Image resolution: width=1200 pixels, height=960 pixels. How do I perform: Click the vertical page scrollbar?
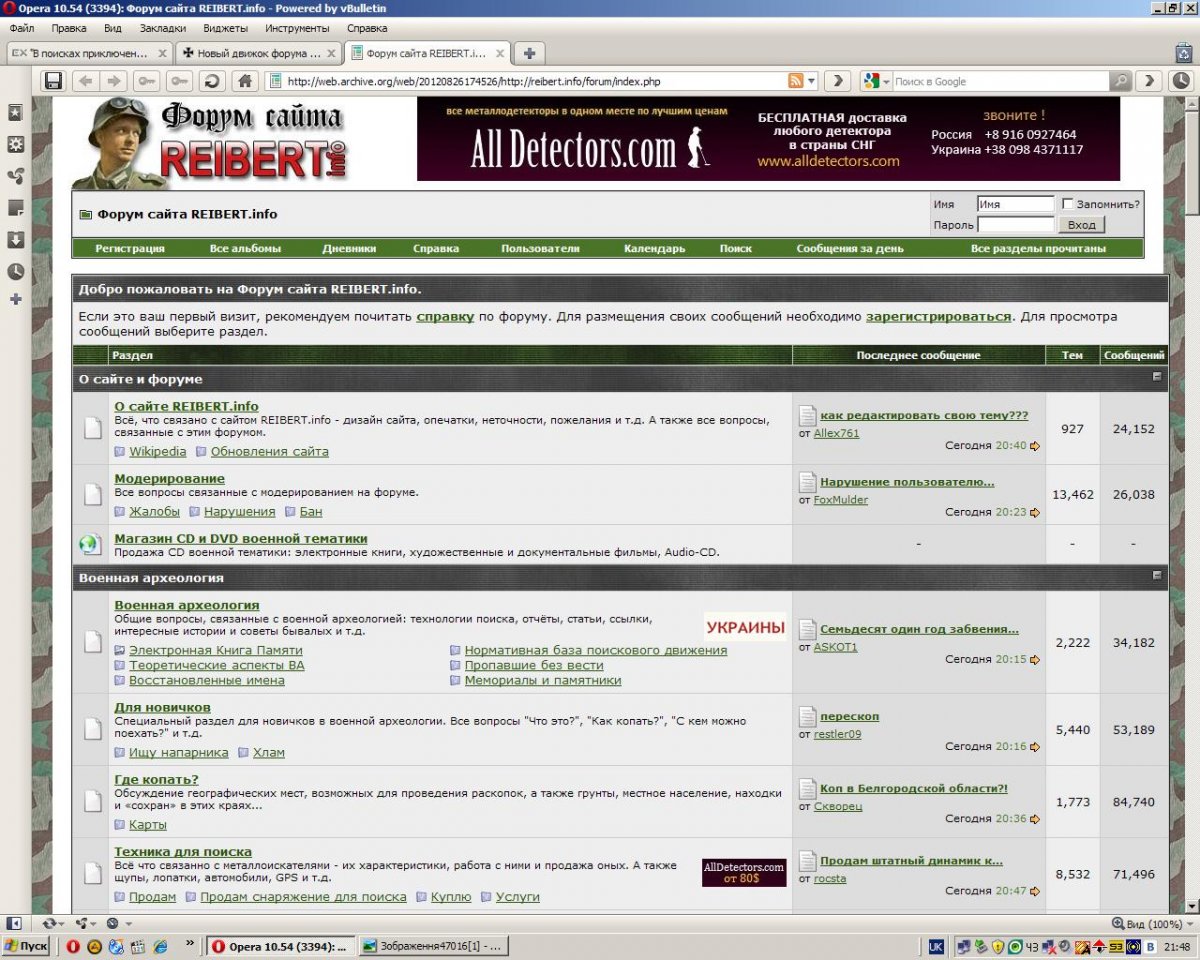point(1191,503)
